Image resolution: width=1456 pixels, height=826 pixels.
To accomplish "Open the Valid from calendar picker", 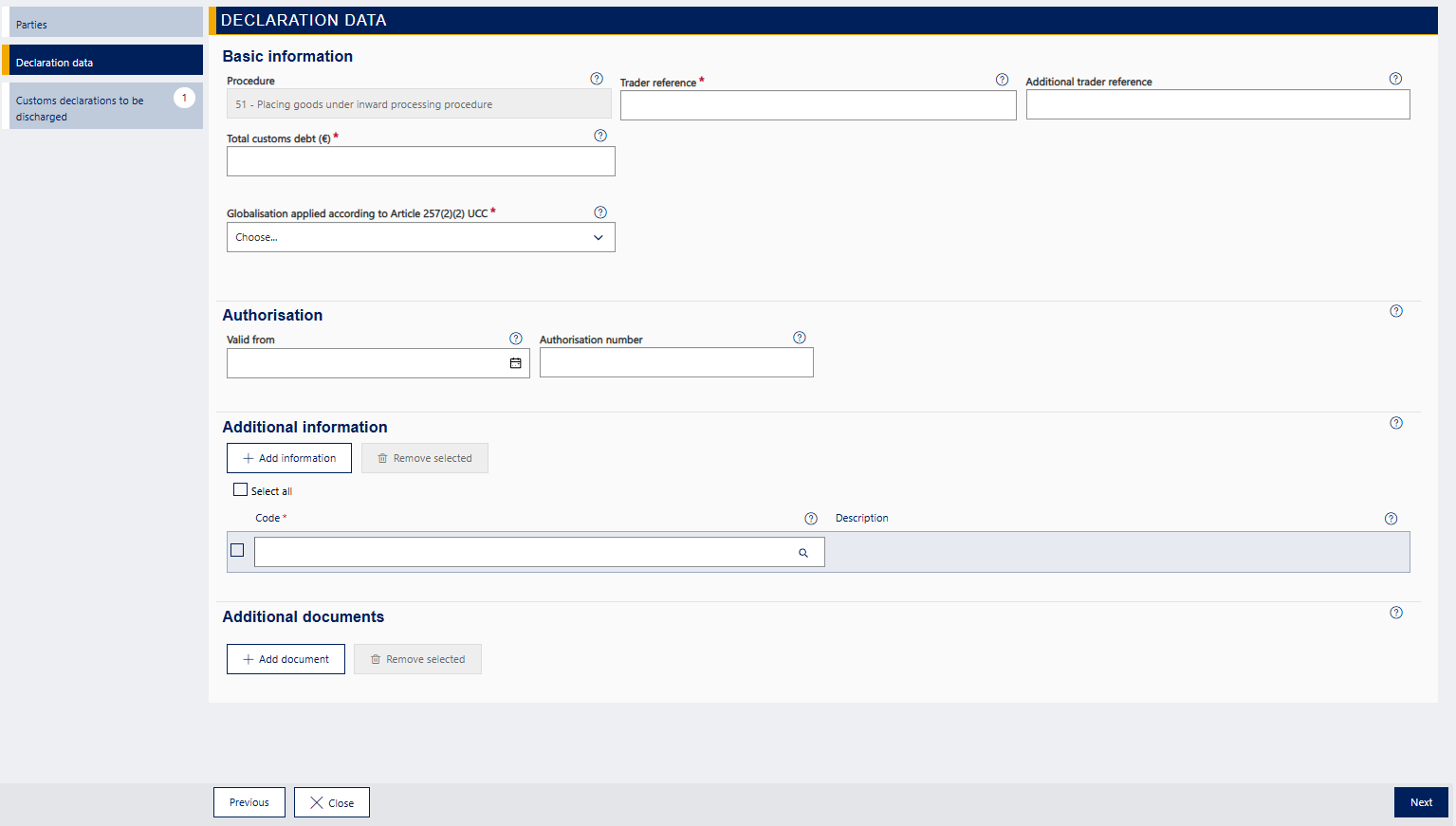I will (x=515, y=363).
